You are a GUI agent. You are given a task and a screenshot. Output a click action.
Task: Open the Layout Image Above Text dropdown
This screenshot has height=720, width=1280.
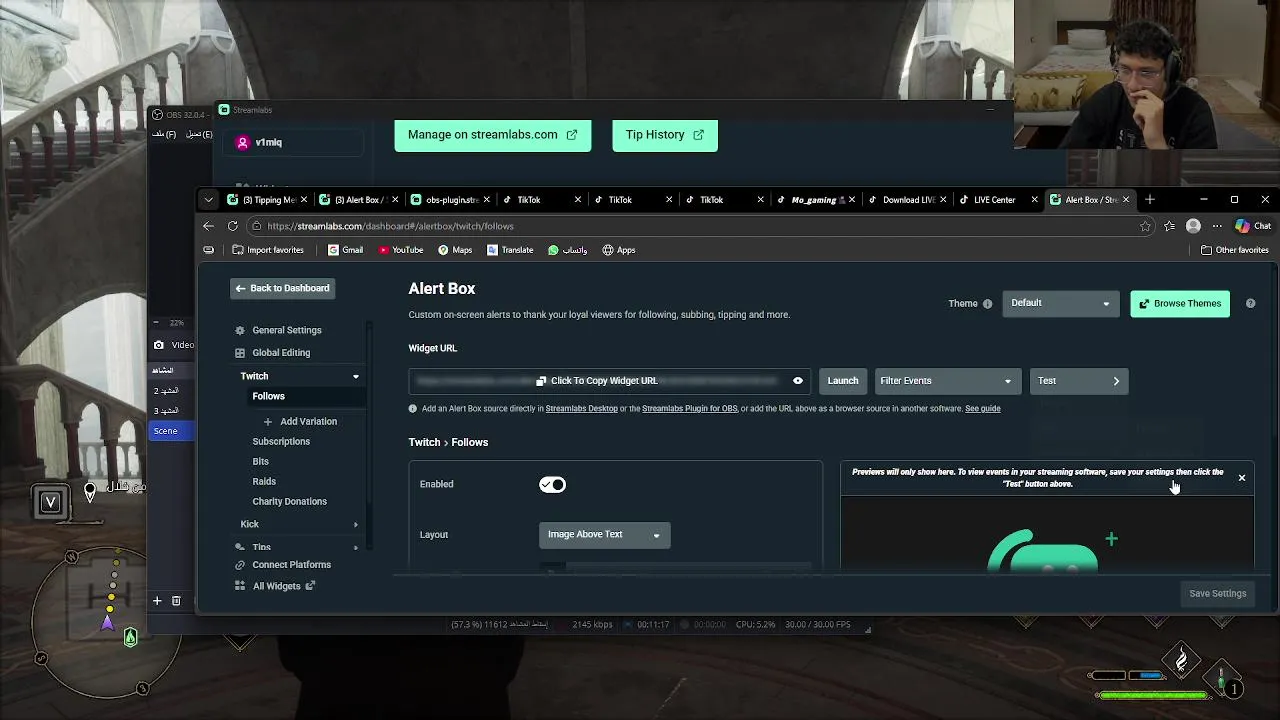(604, 535)
